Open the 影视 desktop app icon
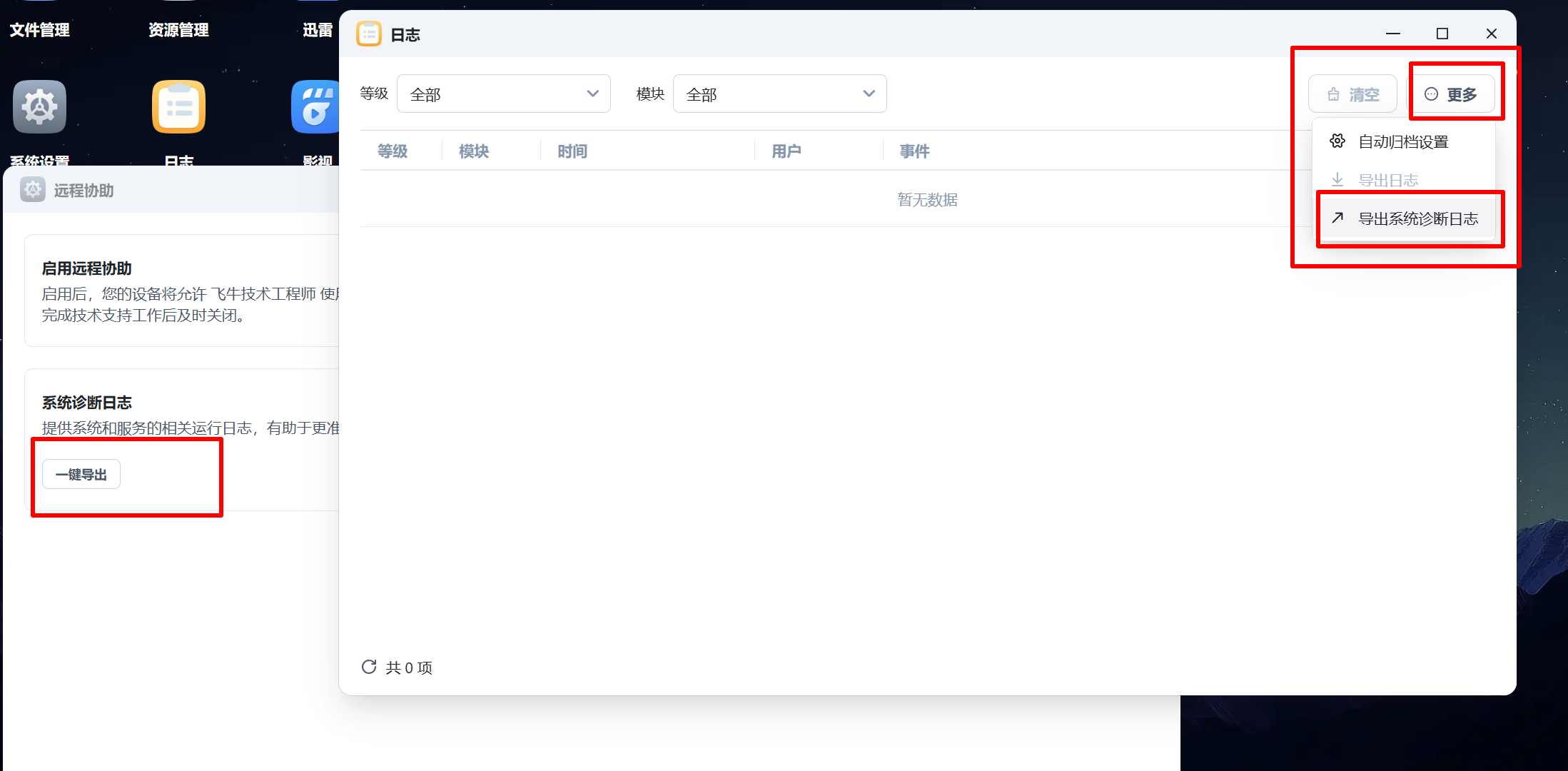 [315, 107]
